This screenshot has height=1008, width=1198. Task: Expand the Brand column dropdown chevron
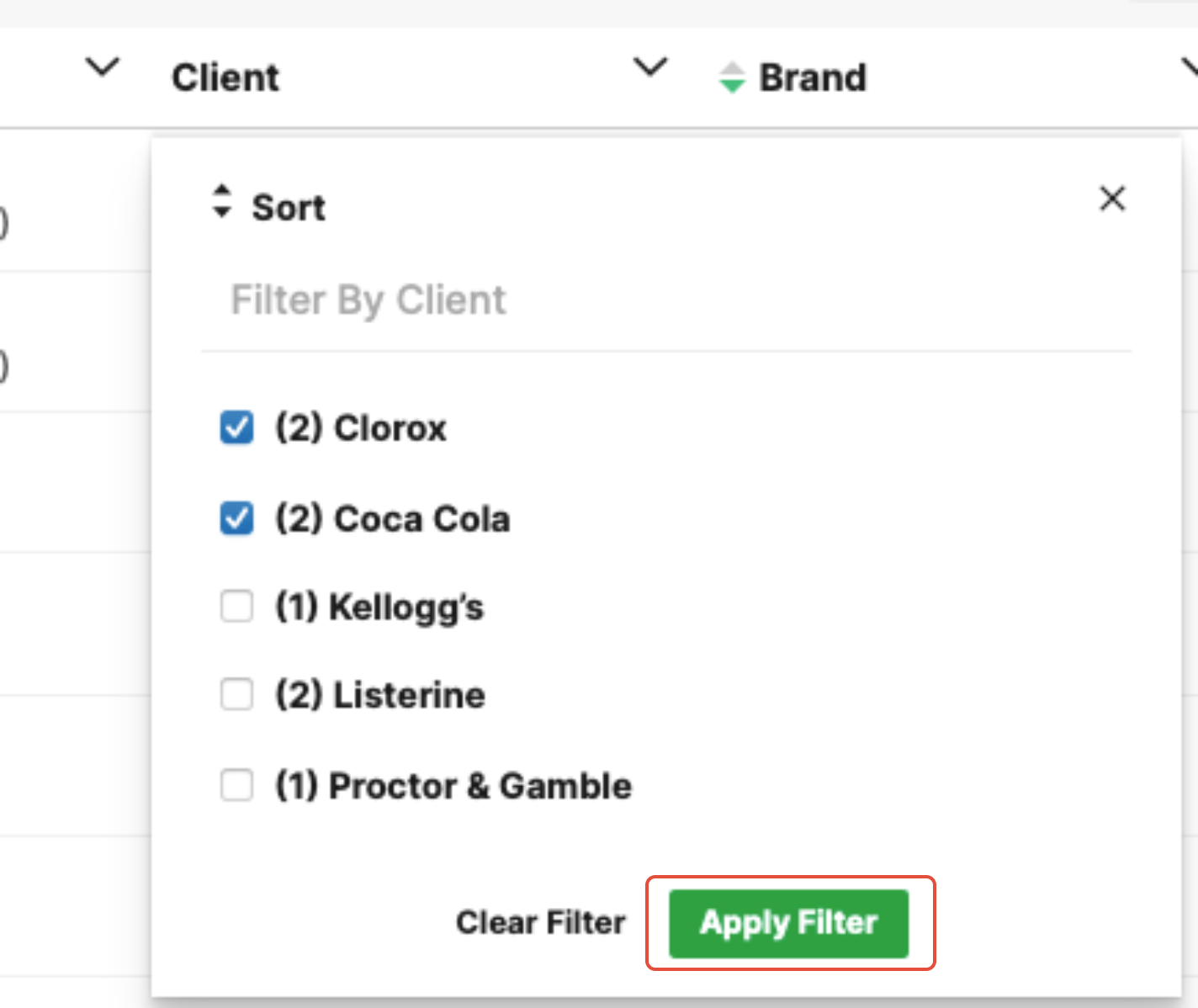click(x=1190, y=67)
